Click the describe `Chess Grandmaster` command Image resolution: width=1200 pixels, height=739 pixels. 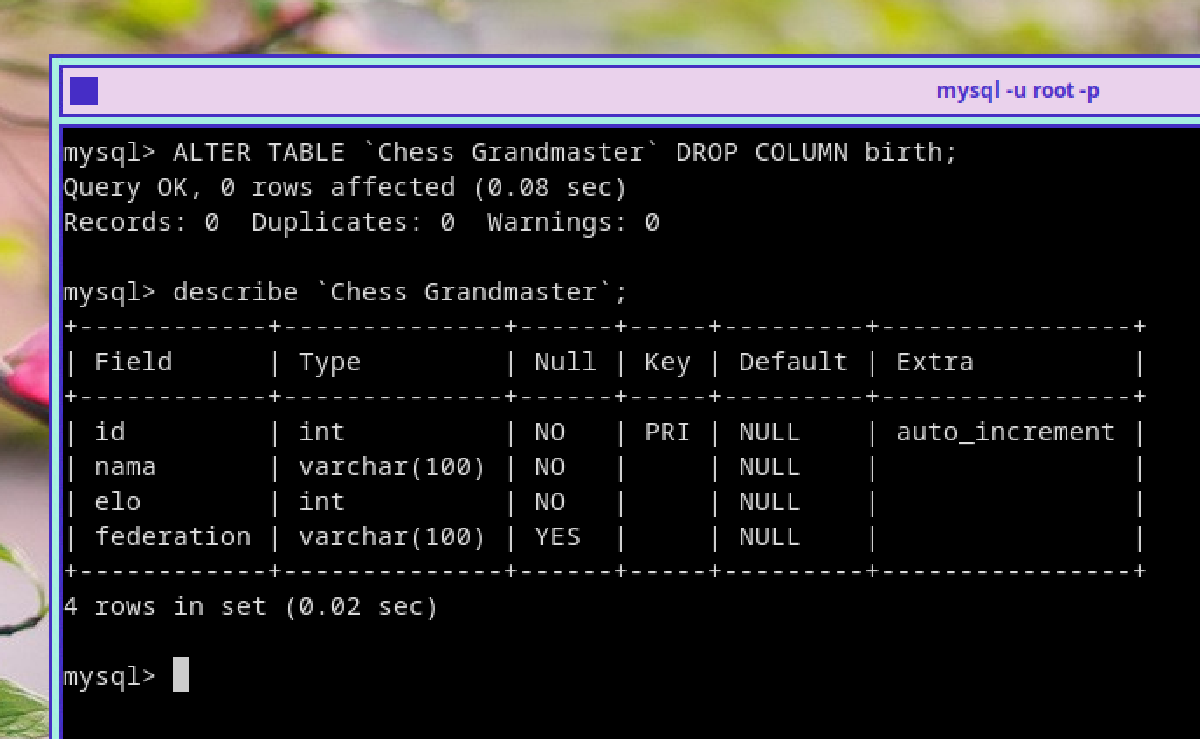click(345, 293)
